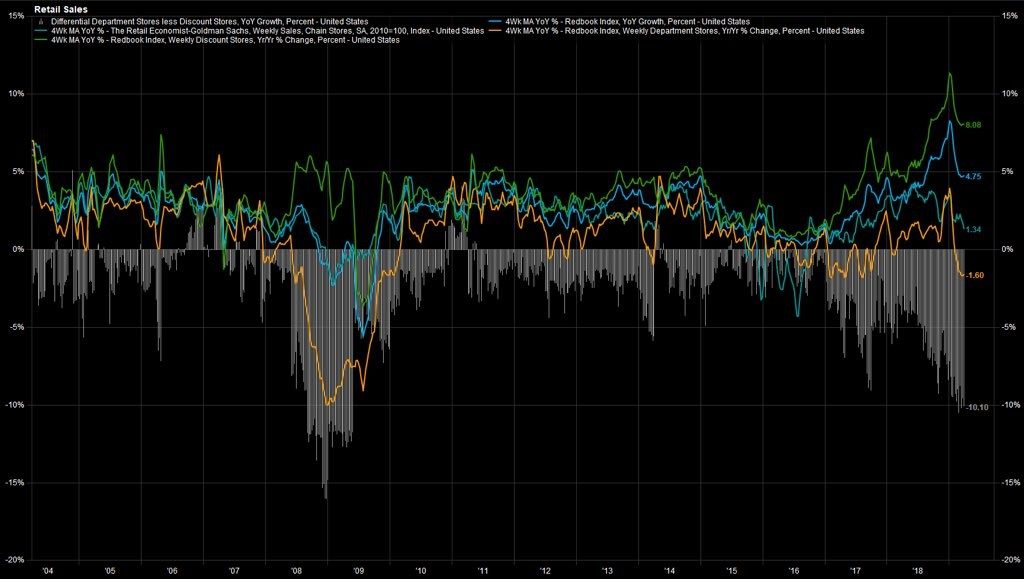Click the '15 year label on time axis
The width and height of the screenshot is (1024, 579).
click(731, 571)
